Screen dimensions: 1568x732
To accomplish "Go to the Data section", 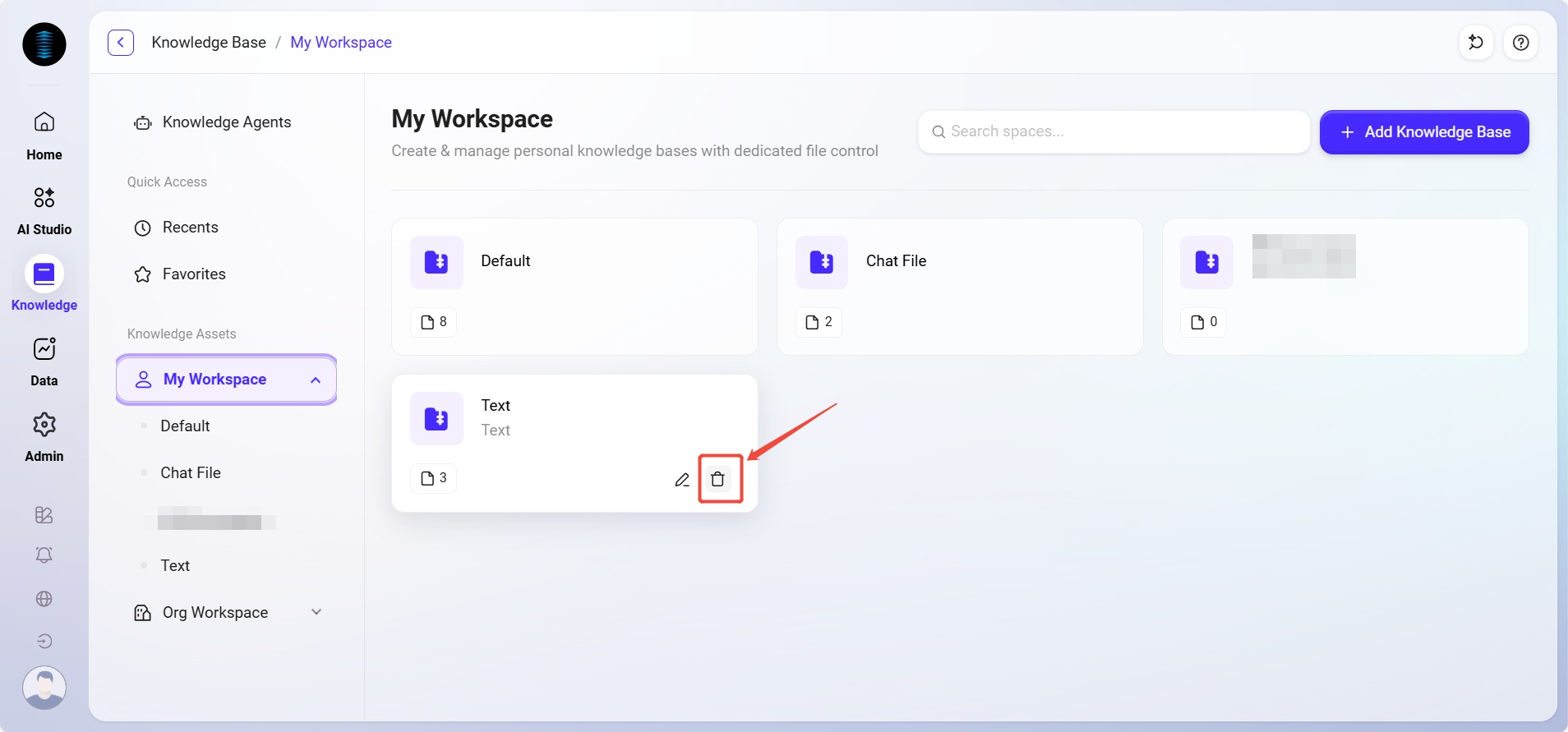I will click(x=44, y=361).
